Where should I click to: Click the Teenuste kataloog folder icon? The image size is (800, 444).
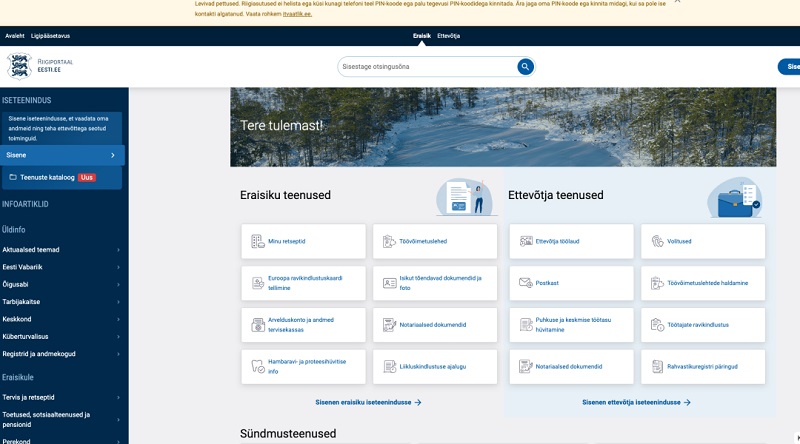point(13,177)
